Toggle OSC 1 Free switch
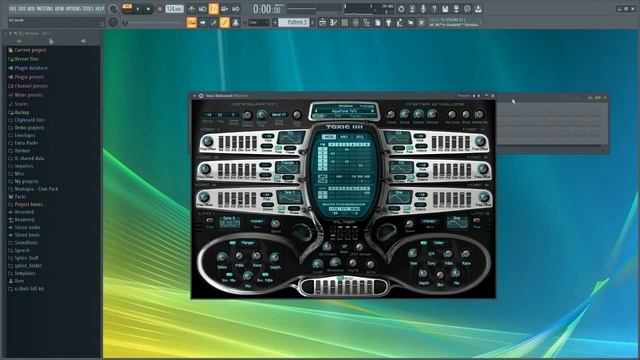The height and width of the screenshot is (360, 640). (x=278, y=148)
